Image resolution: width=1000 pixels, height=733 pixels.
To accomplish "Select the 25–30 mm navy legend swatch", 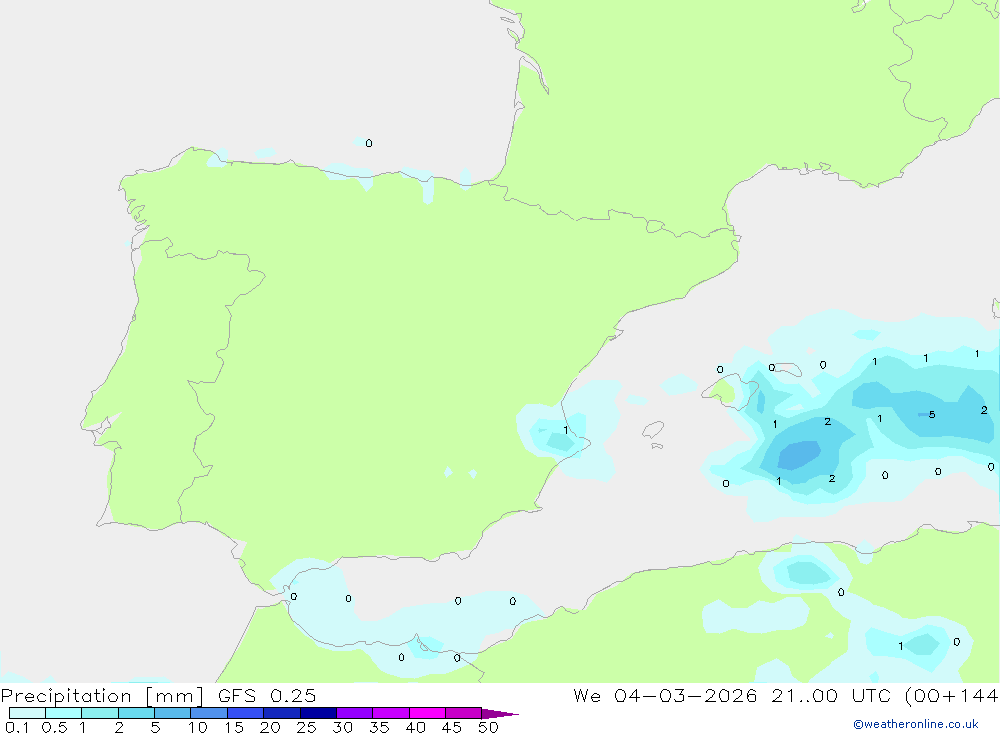I will point(318,713).
